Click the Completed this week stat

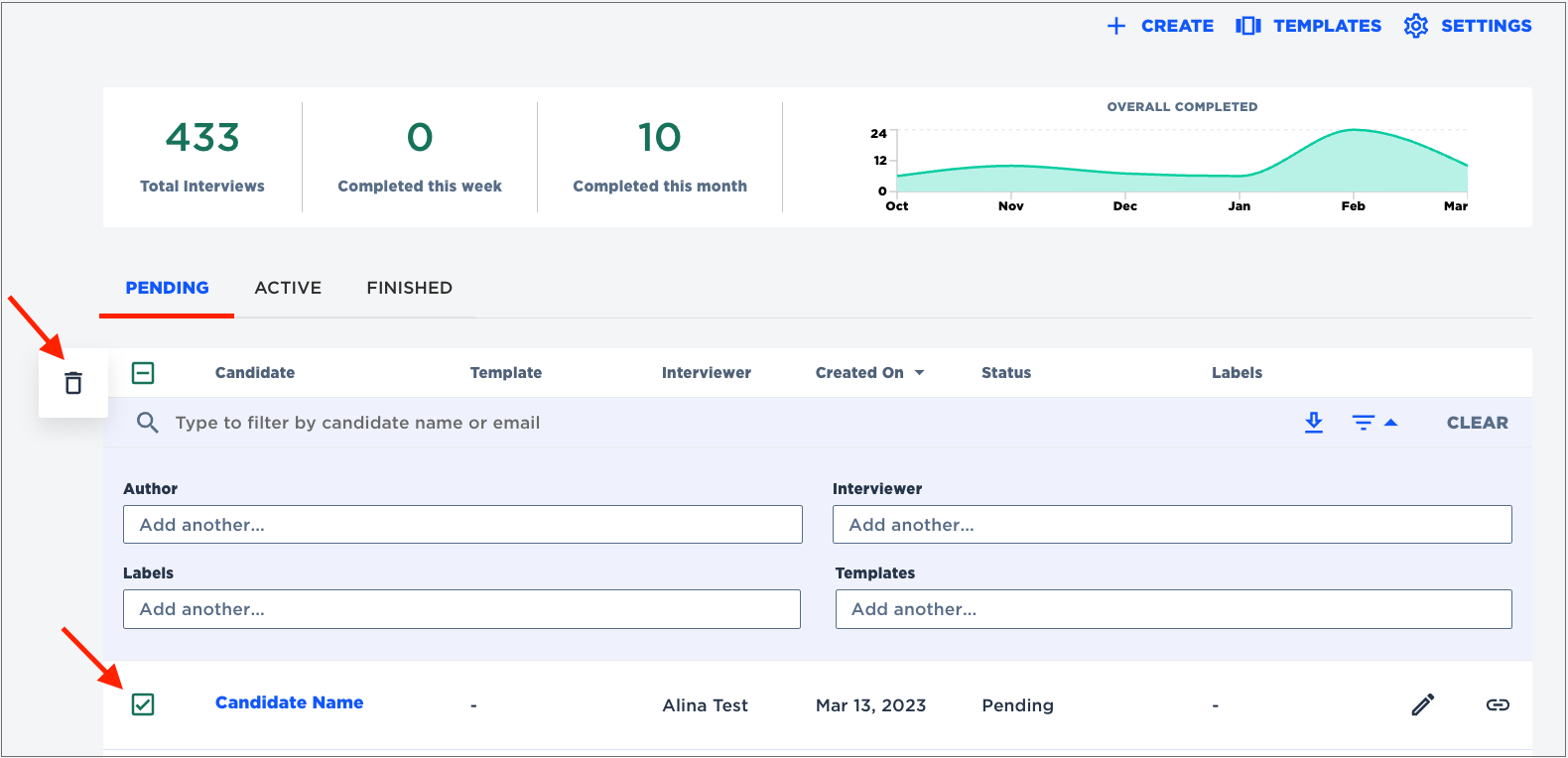[x=420, y=157]
